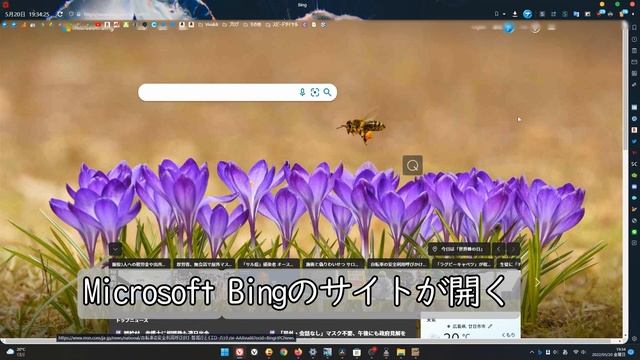Show the previous Bing daily wallpaper
Image resolution: width=640 pixels, height=360 pixels.
(498, 249)
